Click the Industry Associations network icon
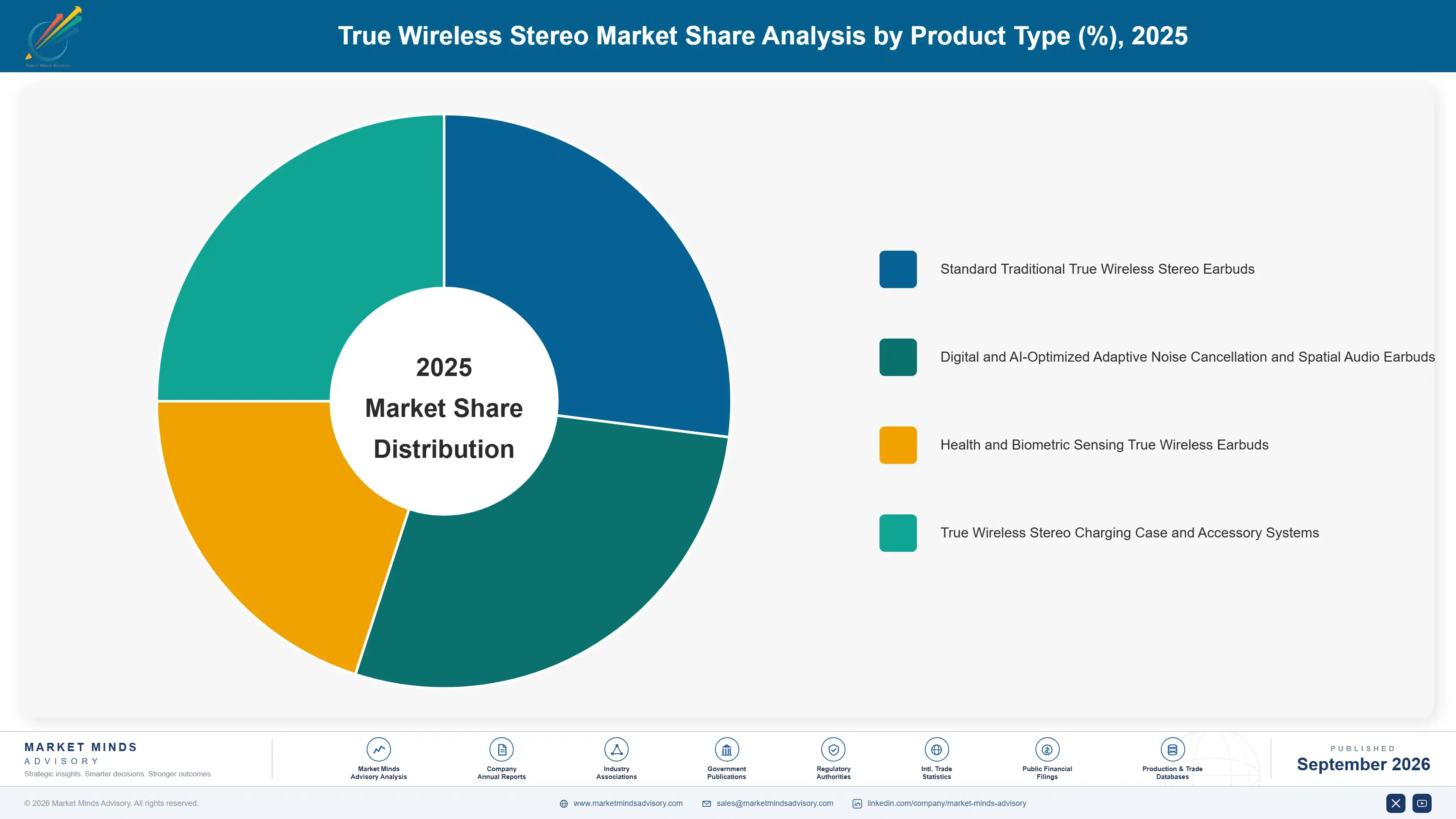Image resolution: width=1456 pixels, height=819 pixels. tap(616, 749)
